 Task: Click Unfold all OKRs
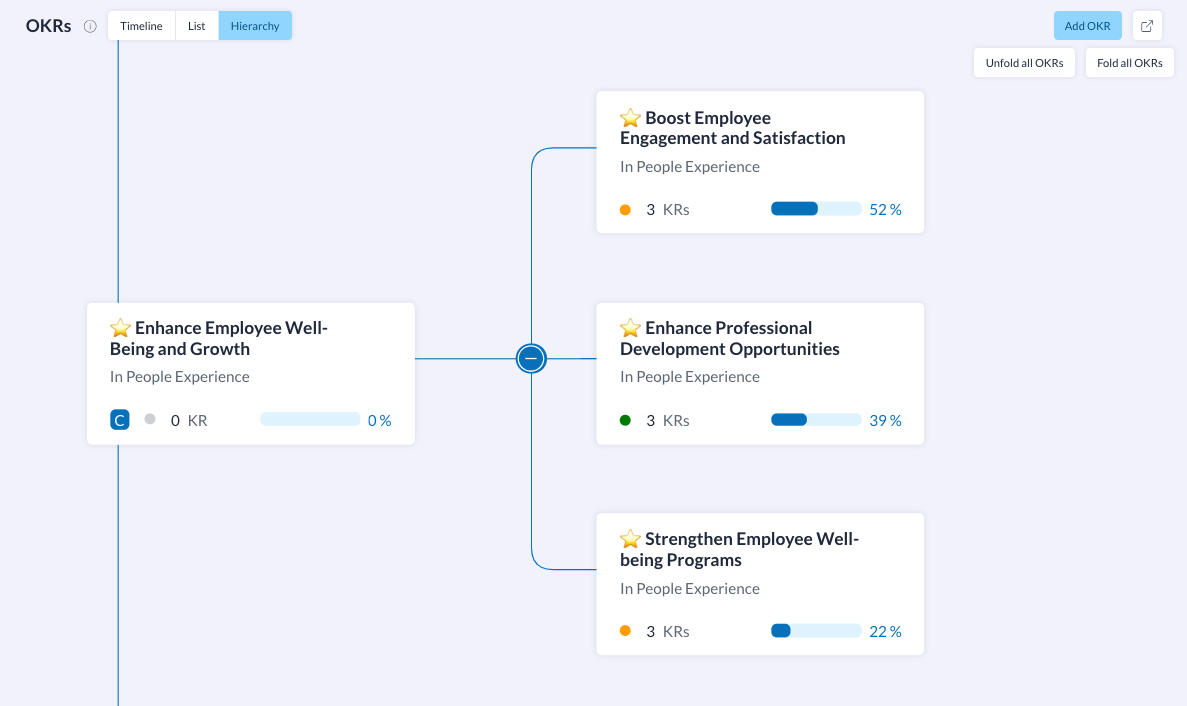1024,63
